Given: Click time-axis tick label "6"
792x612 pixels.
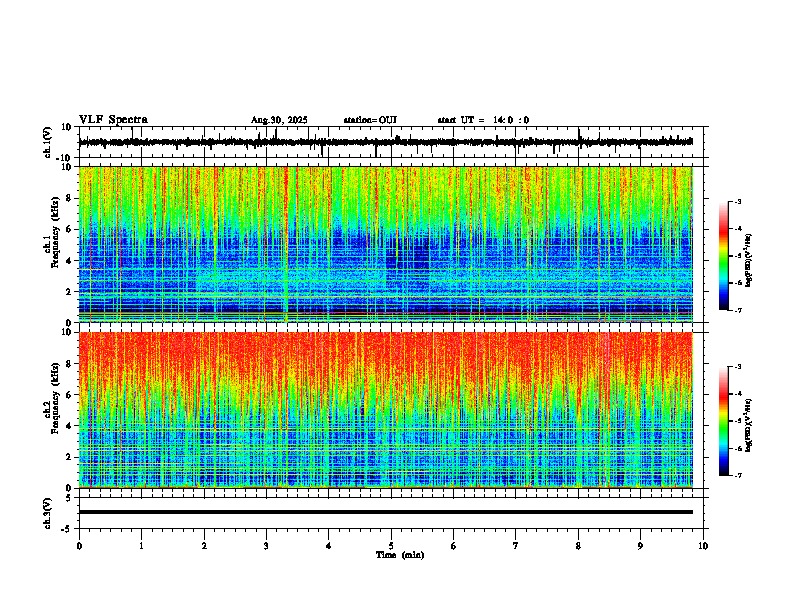Looking at the screenshot, I should [454, 546].
